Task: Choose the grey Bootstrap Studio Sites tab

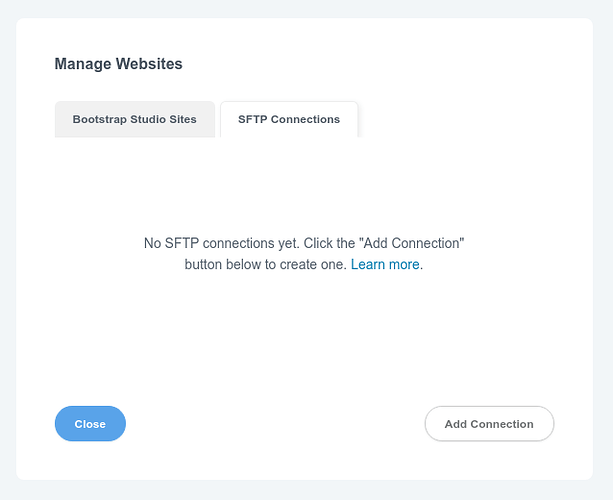Action: click(135, 119)
